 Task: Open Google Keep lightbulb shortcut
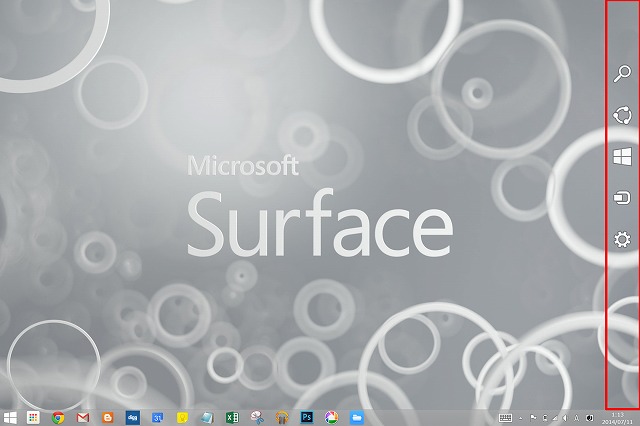click(x=182, y=417)
